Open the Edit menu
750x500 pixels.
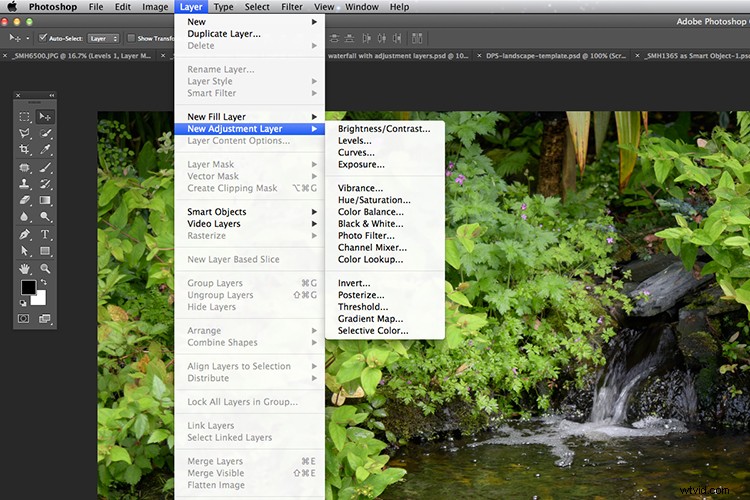(122, 7)
